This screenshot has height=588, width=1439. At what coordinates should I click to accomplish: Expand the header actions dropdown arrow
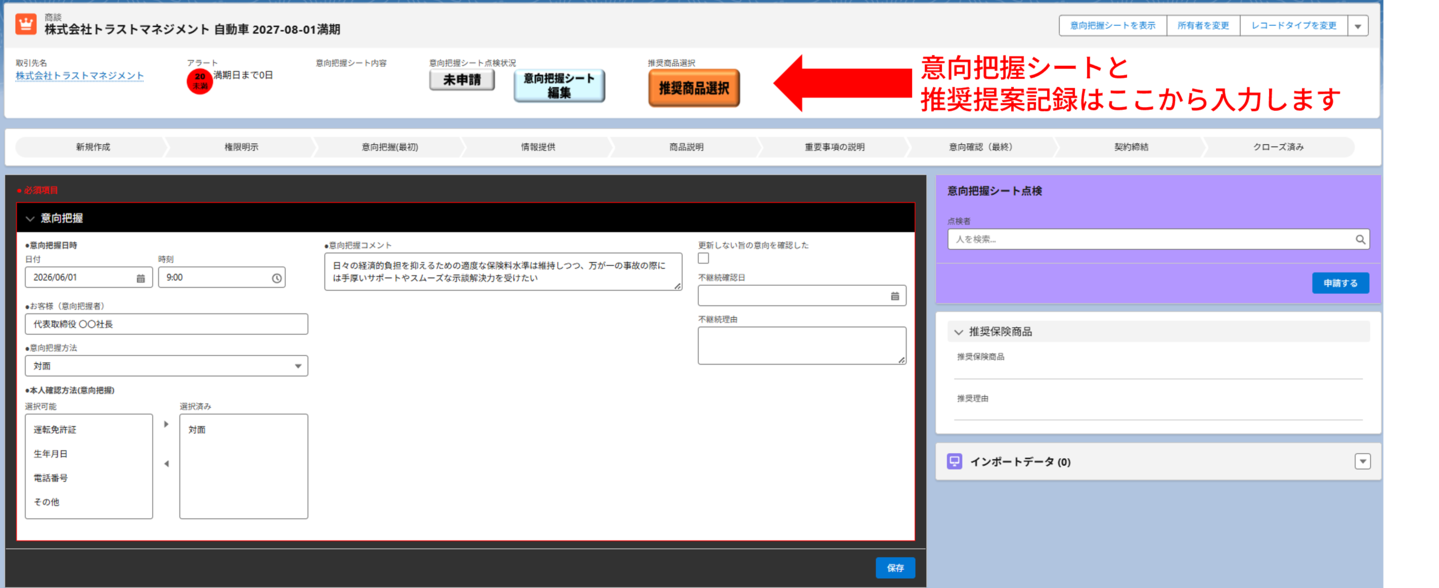[1358, 26]
